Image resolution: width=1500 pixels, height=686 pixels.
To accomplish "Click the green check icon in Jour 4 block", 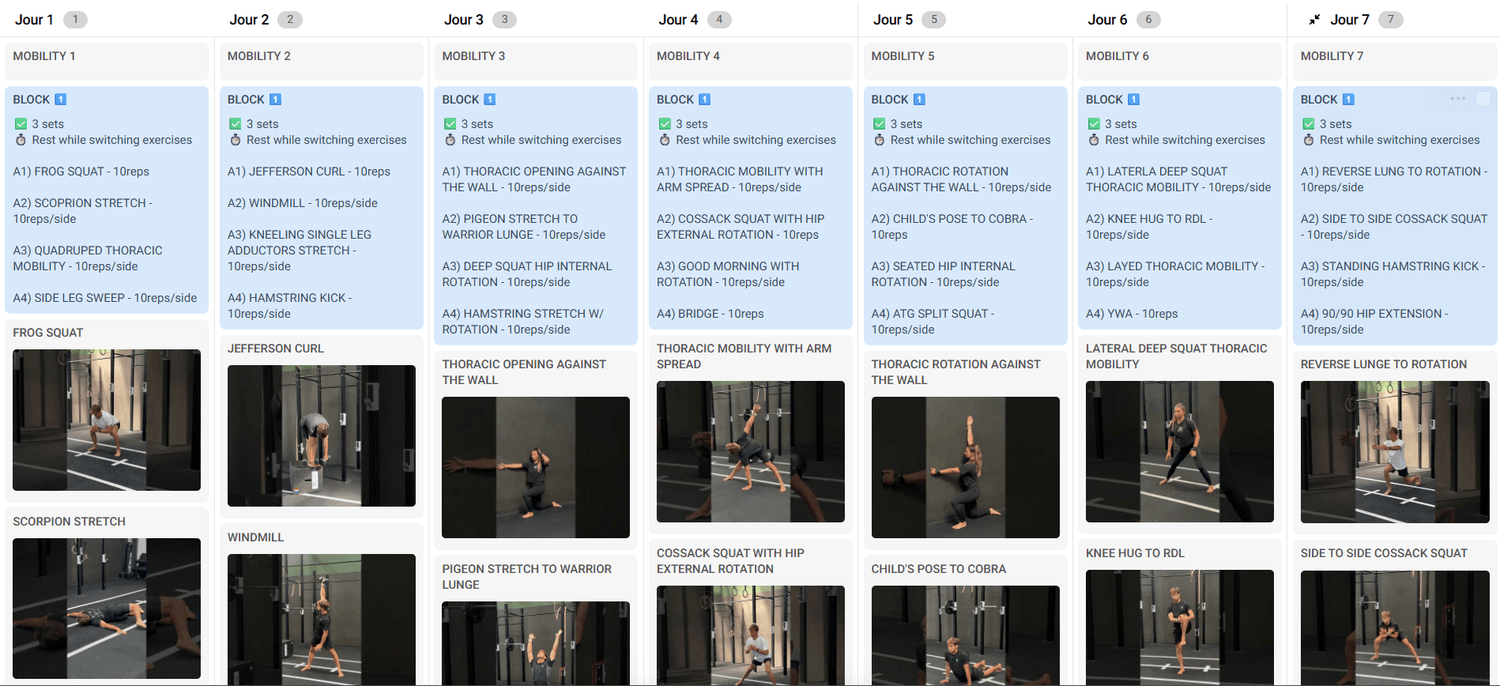I will [664, 124].
